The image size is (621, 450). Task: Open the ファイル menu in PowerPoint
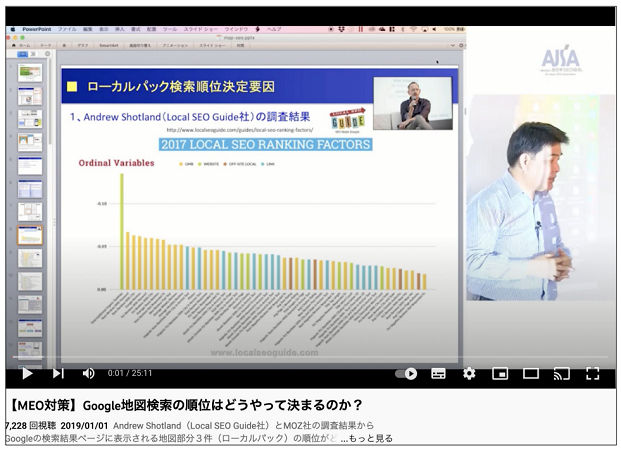click(x=67, y=29)
